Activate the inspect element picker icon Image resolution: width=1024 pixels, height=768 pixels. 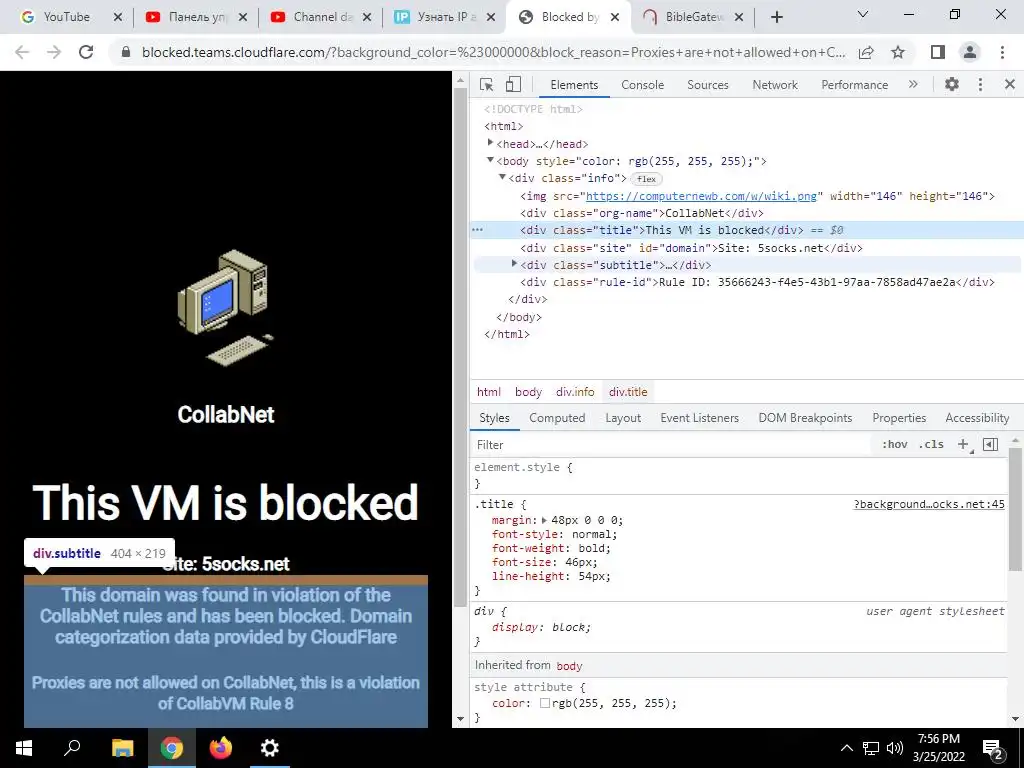[486, 84]
